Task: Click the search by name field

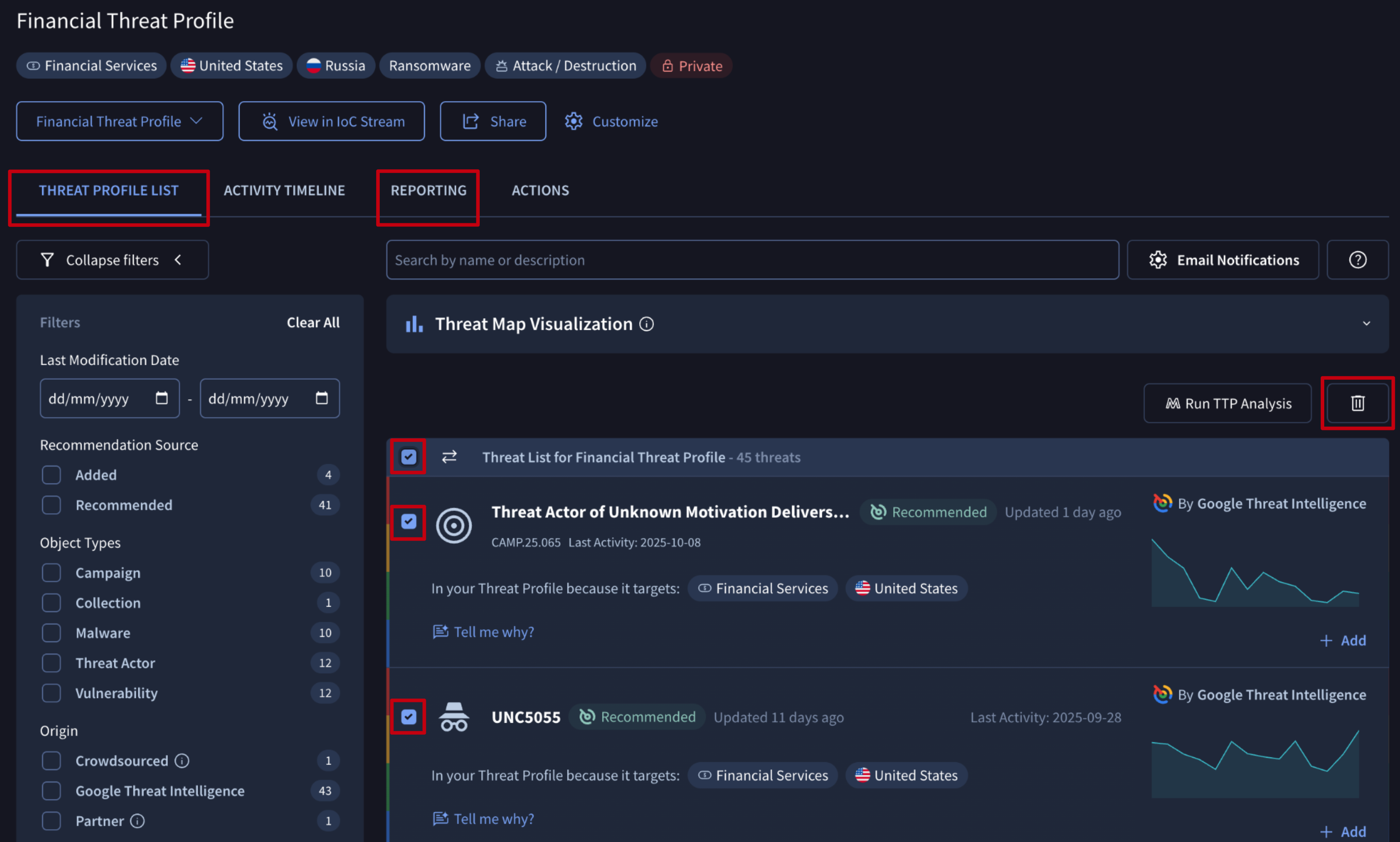Action: [752, 260]
